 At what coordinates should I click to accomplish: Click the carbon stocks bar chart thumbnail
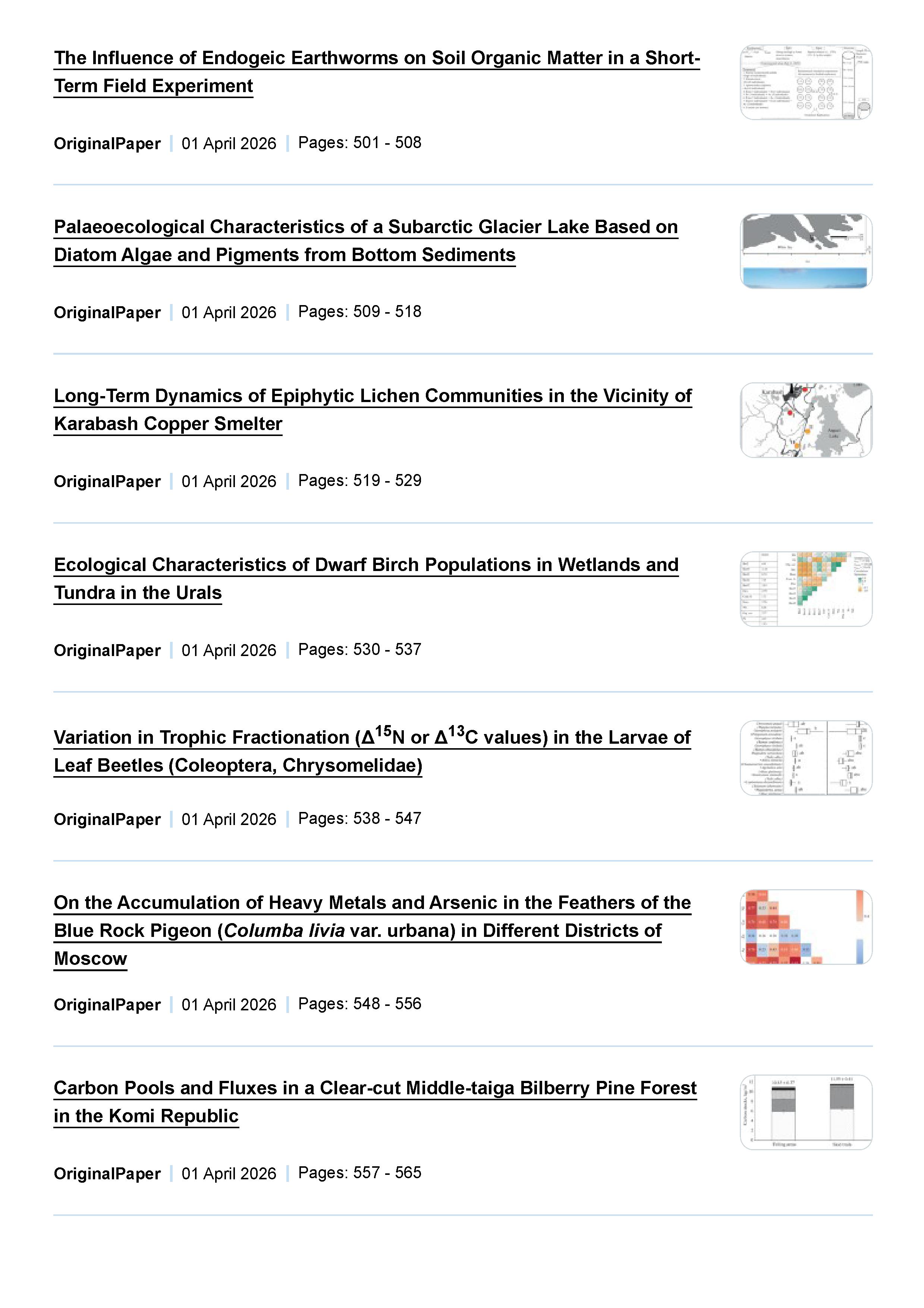pyautogui.click(x=805, y=1113)
